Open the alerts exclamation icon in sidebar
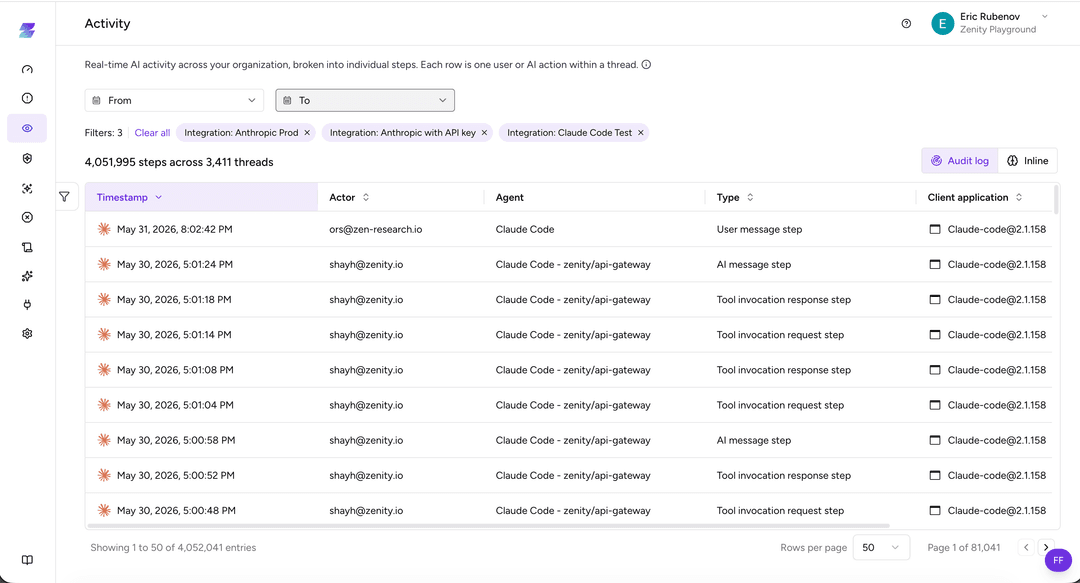1080x583 pixels. click(27, 98)
